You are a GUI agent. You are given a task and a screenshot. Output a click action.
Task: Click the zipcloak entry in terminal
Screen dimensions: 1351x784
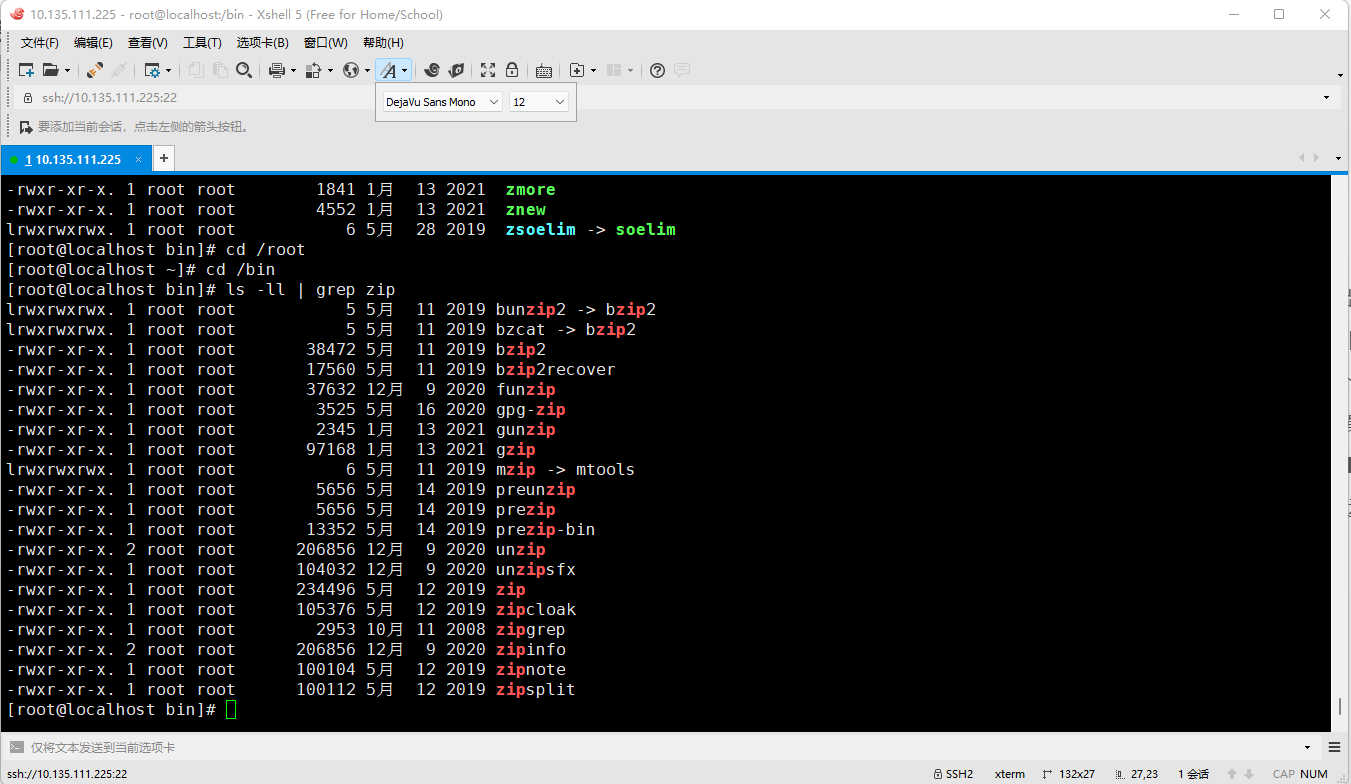pyautogui.click(x=536, y=610)
